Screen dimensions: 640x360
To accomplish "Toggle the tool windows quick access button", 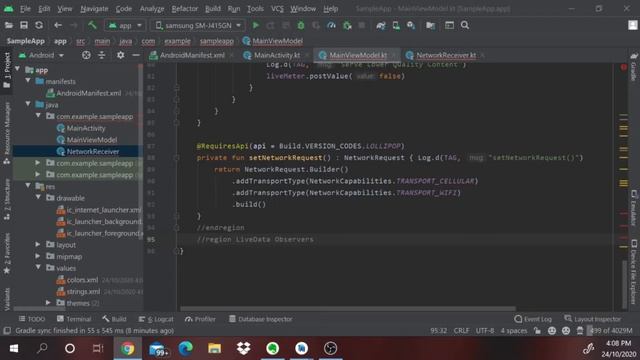I will tap(7, 331).
